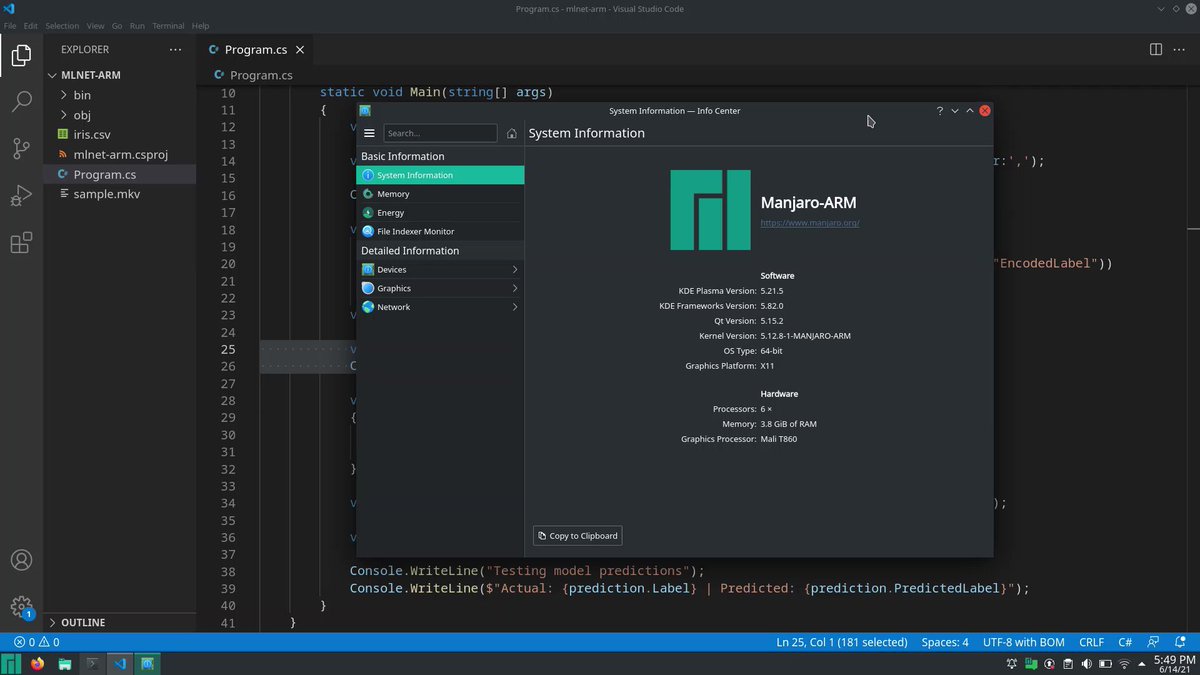Open Source Control view in VS Code
This screenshot has height=675, width=1200.
21,149
